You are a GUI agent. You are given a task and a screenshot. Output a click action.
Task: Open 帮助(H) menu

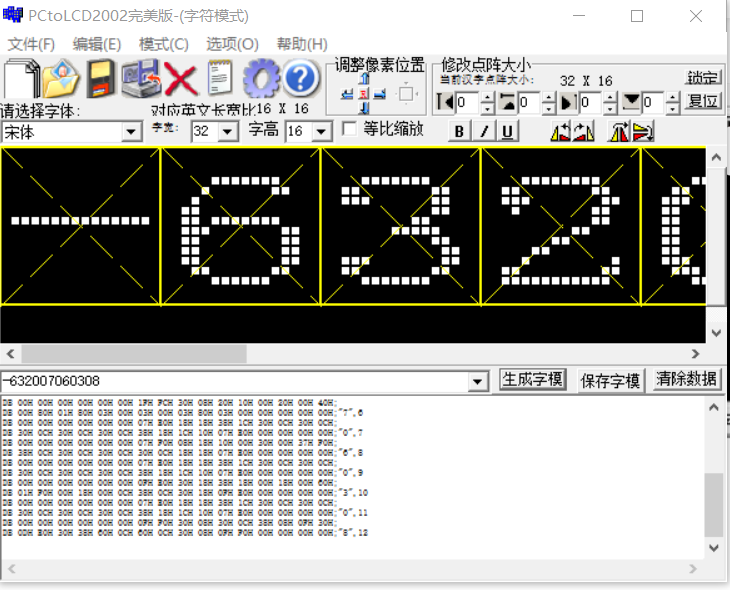point(302,44)
